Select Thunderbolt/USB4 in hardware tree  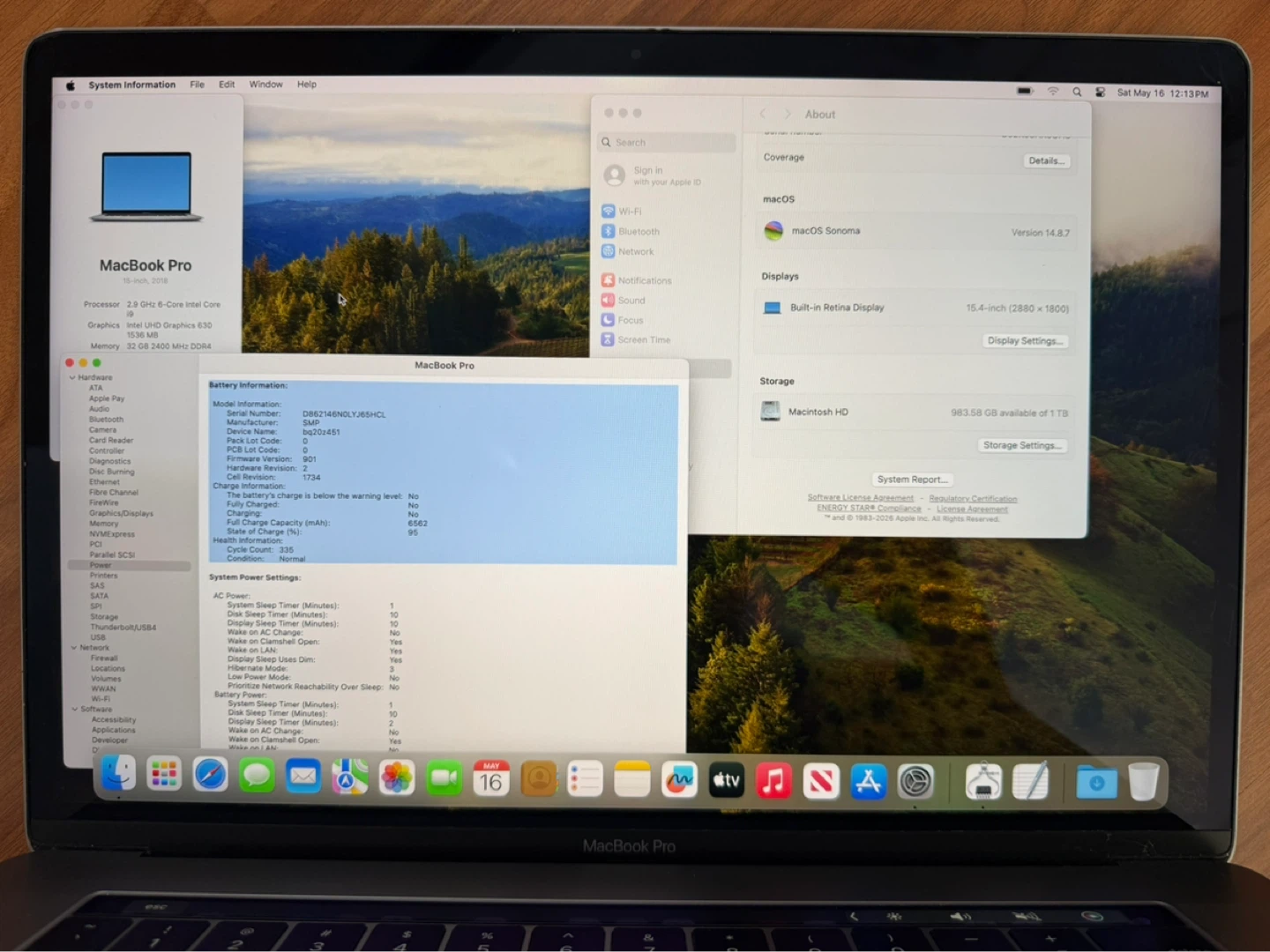tap(123, 628)
